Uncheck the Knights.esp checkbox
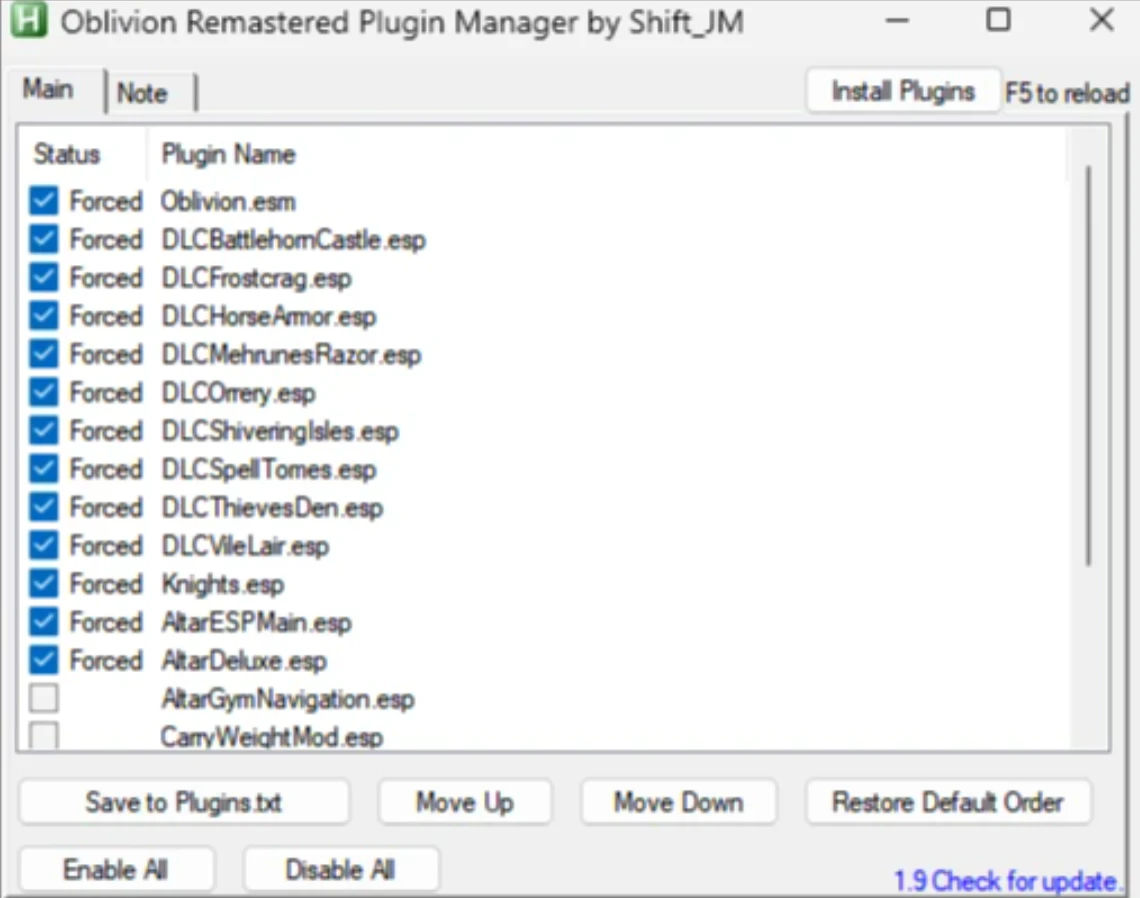Screen dimensions: 1140x898 [x=42, y=584]
